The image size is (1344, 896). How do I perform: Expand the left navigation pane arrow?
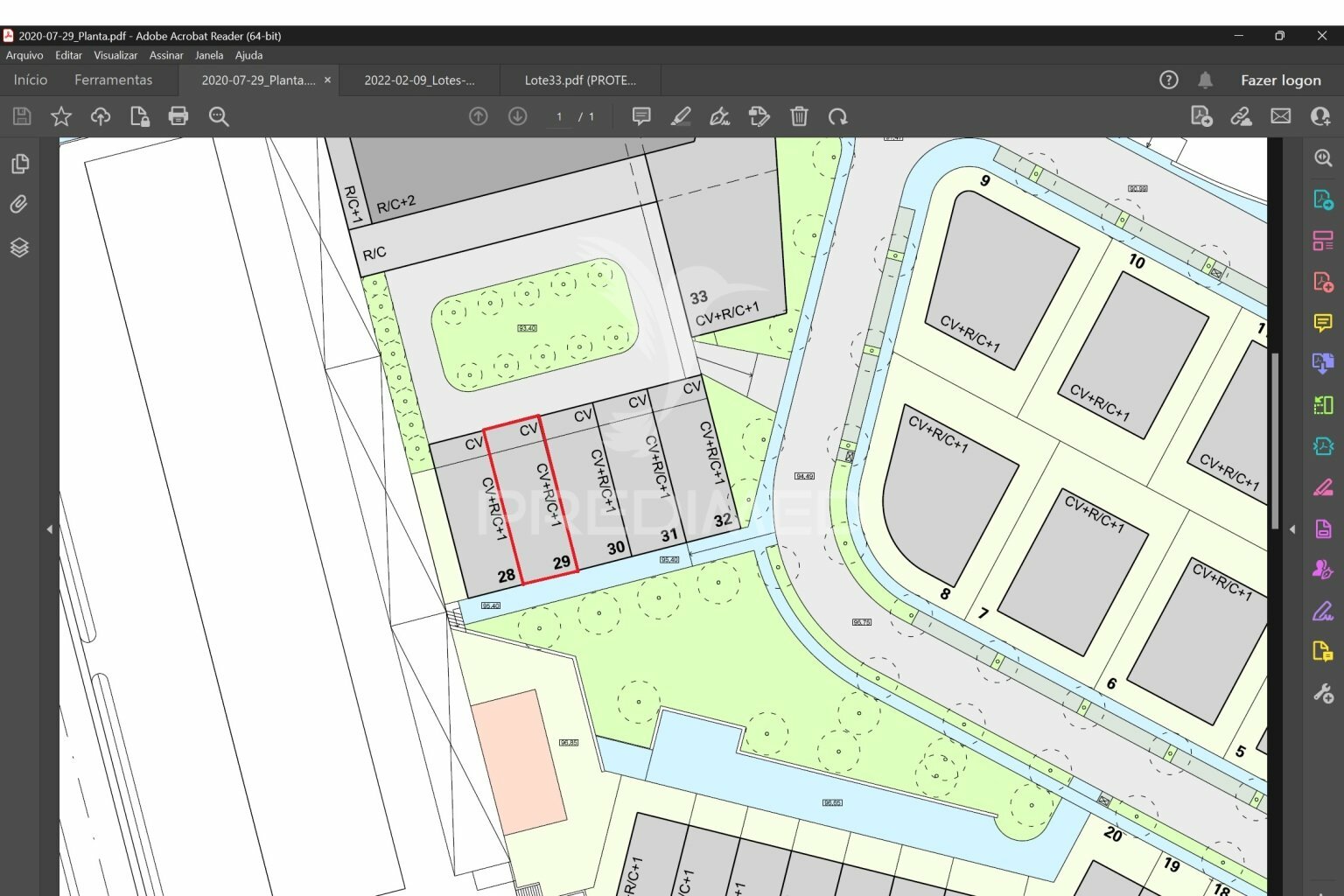[50, 529]
